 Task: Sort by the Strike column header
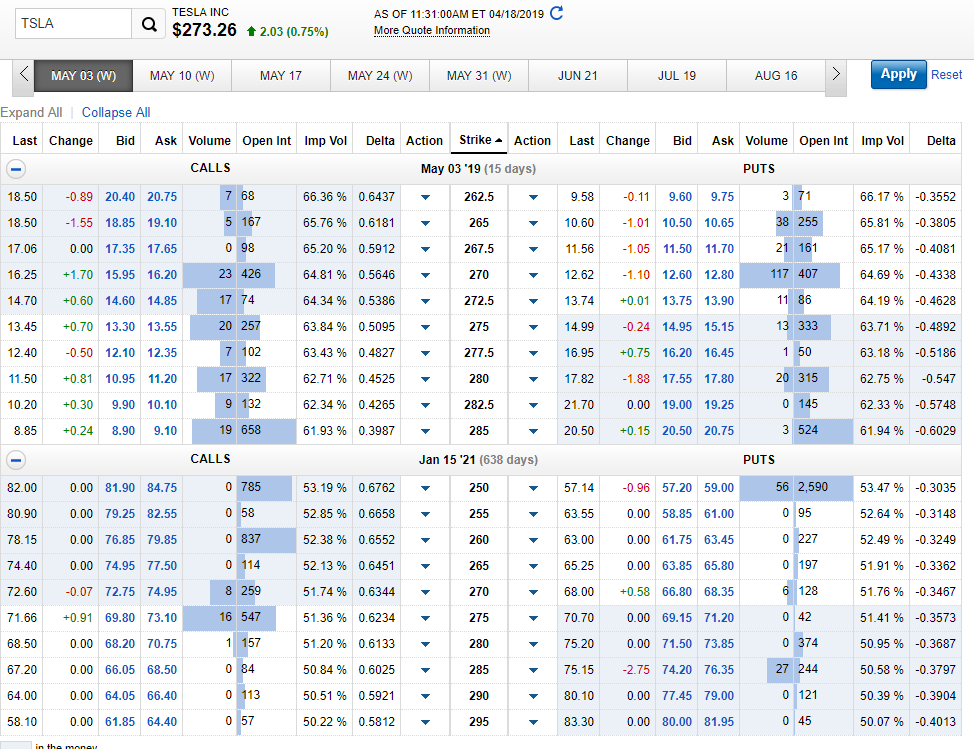[480, 141]
